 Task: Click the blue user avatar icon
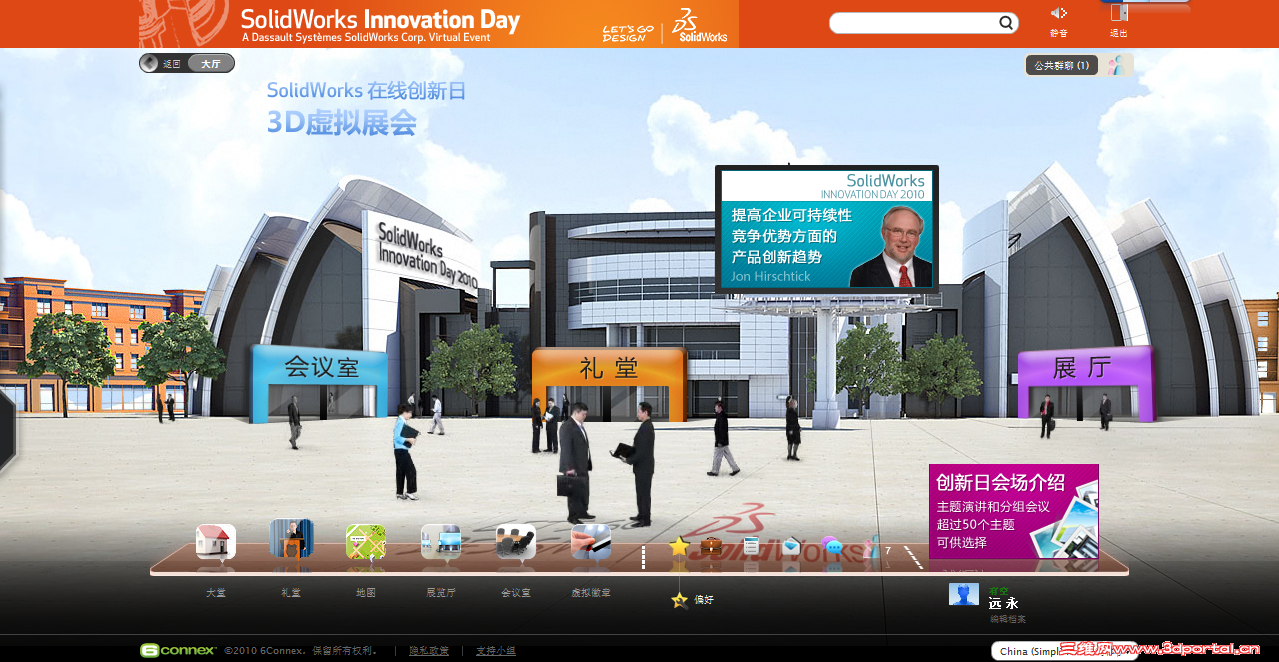[964, 594]
